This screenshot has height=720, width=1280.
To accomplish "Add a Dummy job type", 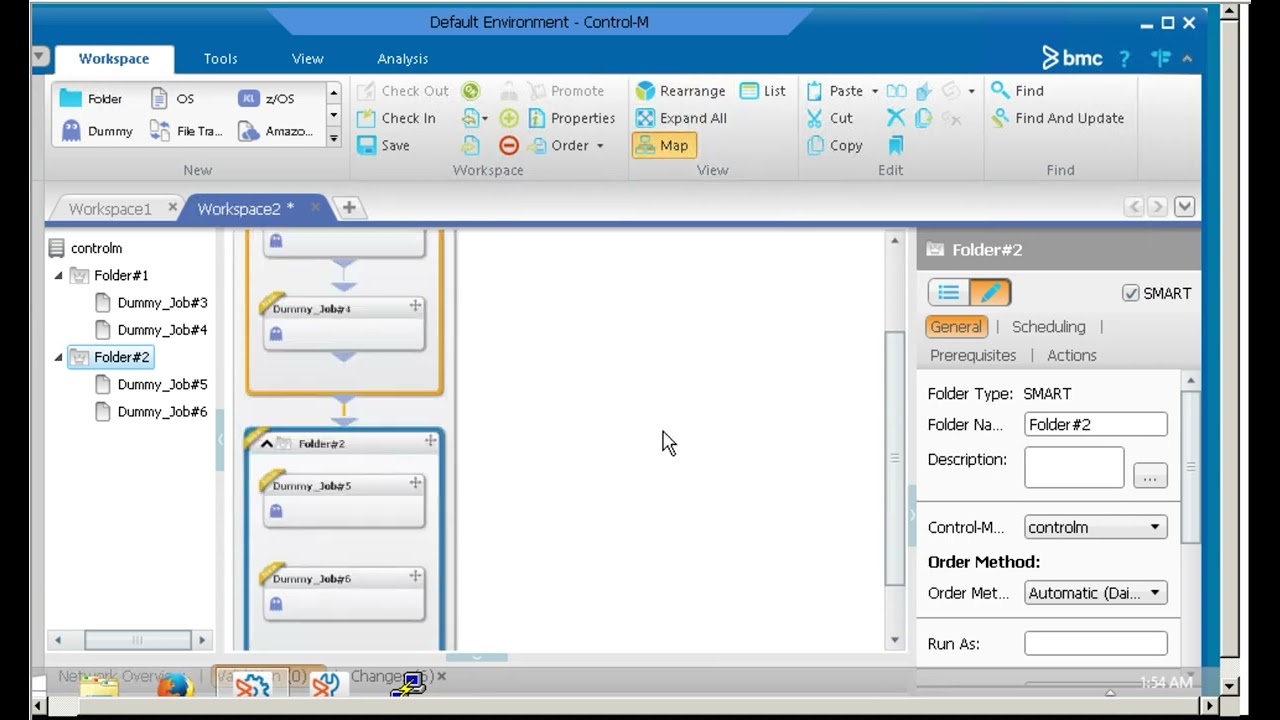I will (97, 131).
